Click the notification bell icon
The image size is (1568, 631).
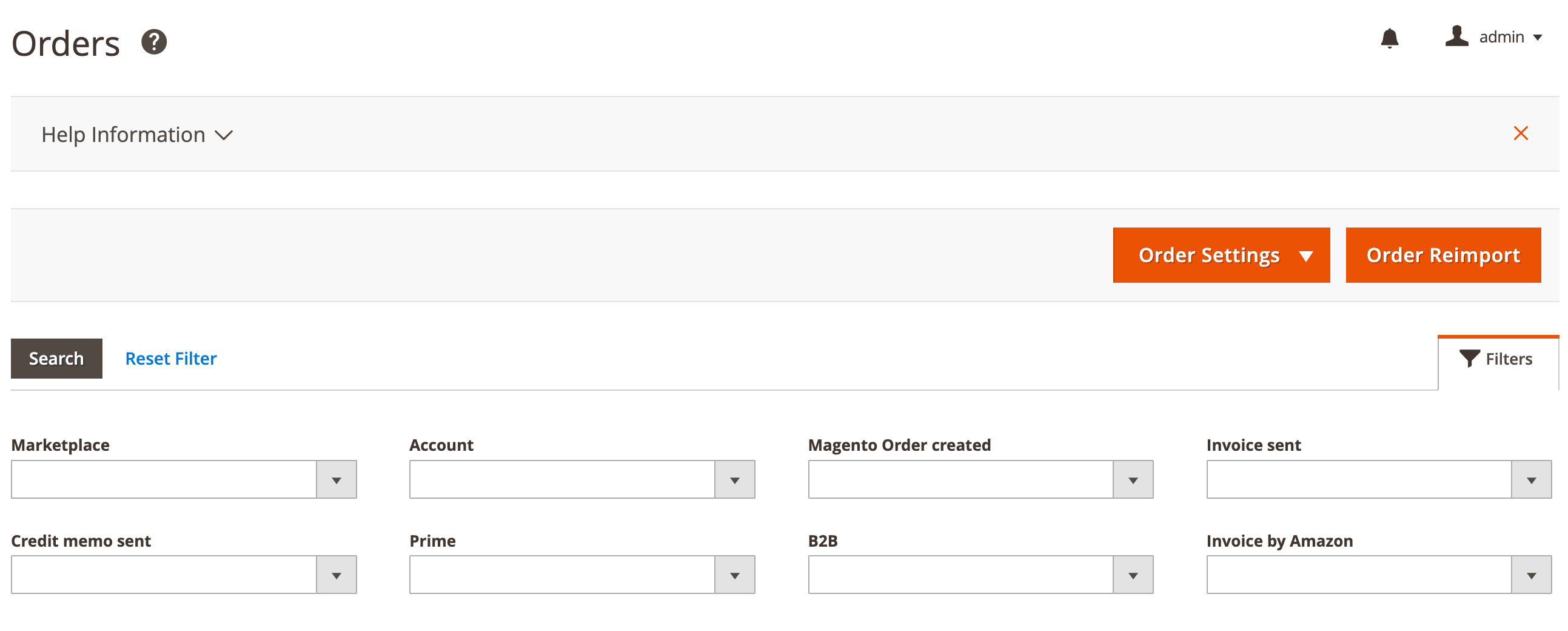[1391, 38]
